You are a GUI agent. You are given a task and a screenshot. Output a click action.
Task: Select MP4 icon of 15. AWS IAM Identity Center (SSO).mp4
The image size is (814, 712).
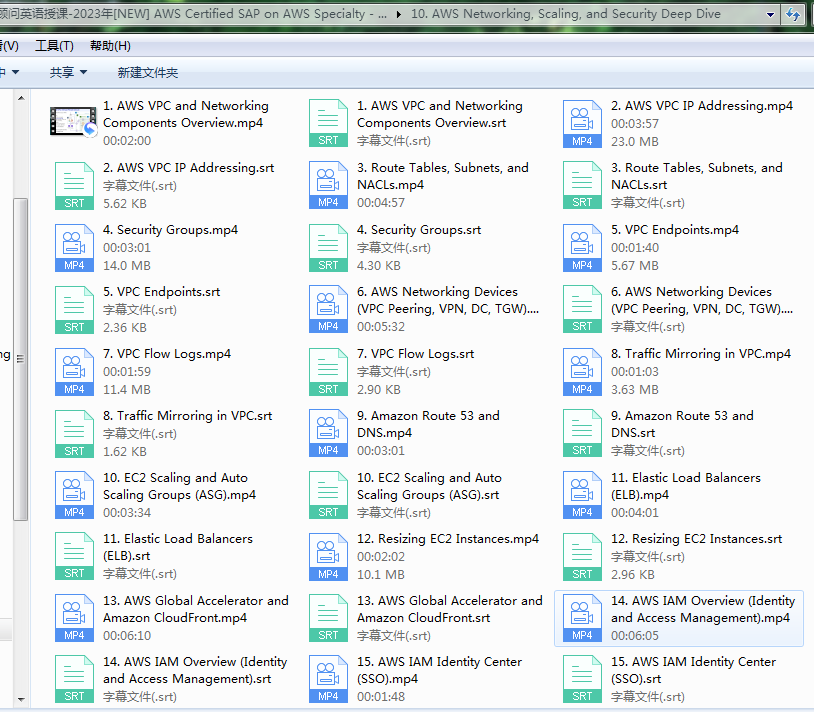coord(328,679)
